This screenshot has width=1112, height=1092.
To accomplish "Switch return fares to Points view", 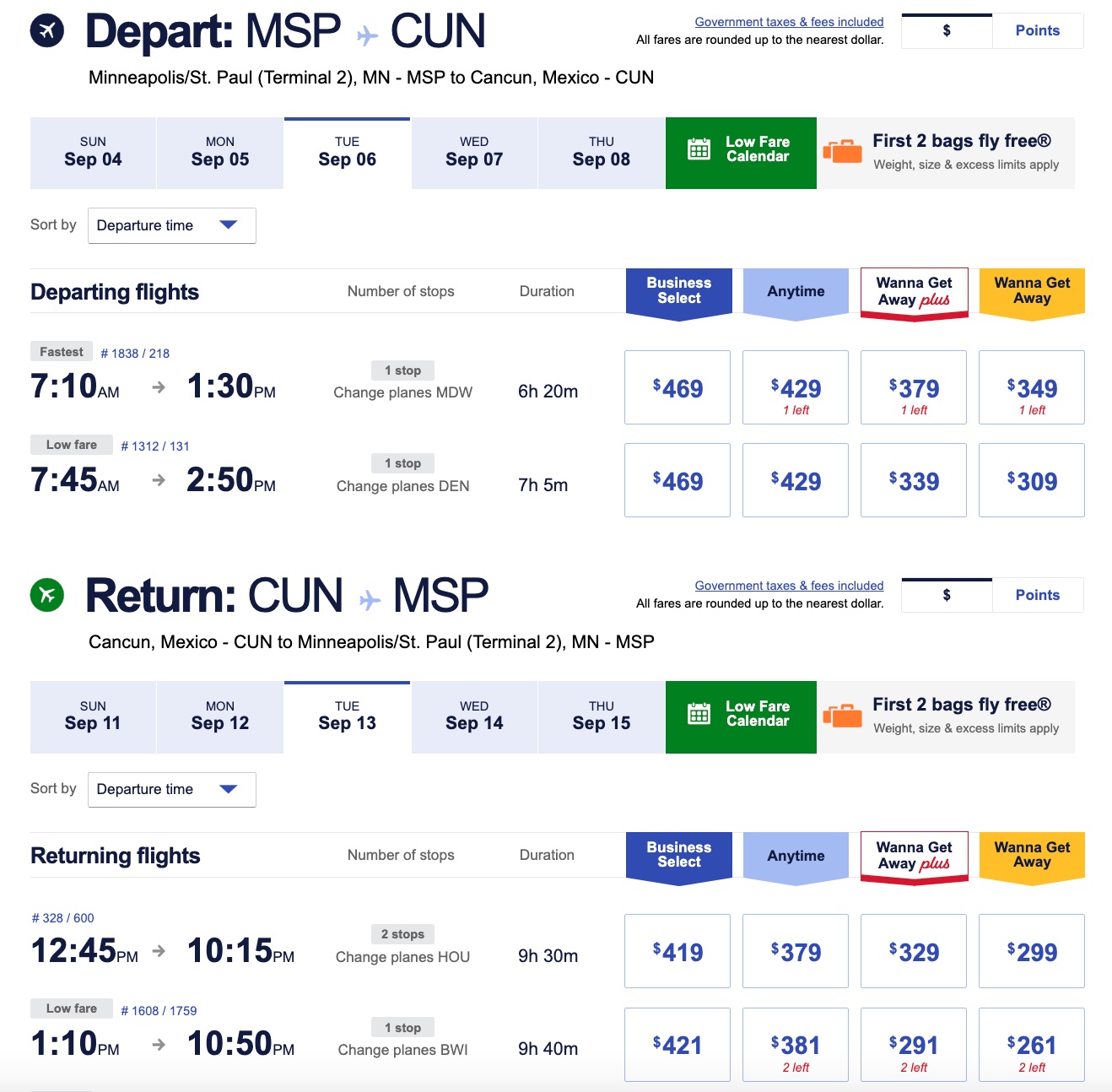I will [1038, 594].
